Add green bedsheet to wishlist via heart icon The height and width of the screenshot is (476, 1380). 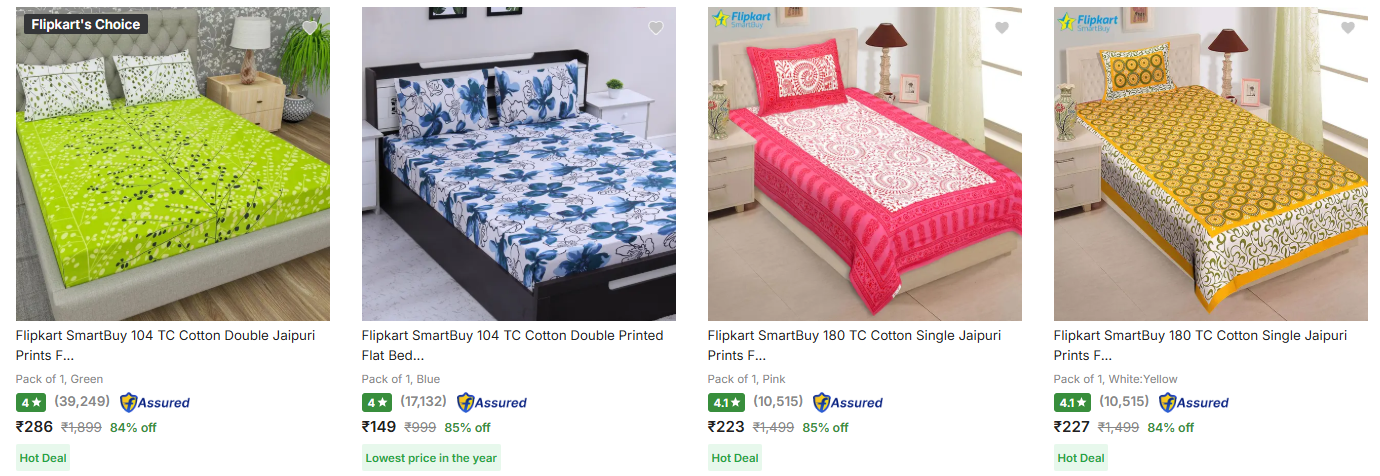[x=310, y=27]
